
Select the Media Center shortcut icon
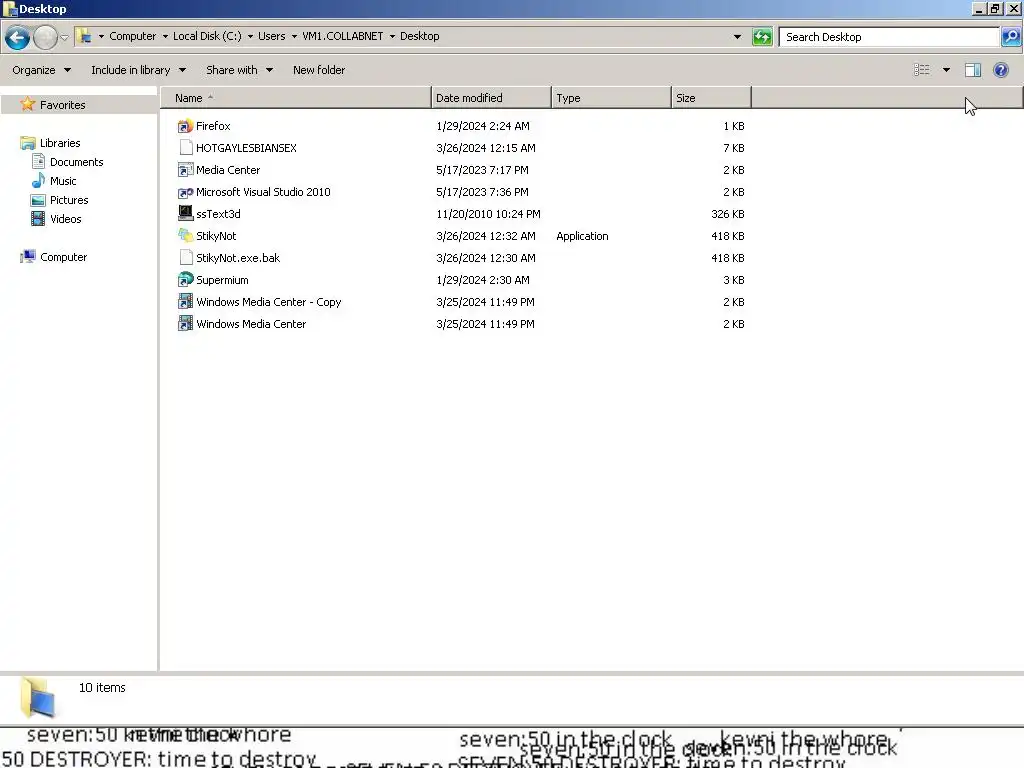coord(185,170)
